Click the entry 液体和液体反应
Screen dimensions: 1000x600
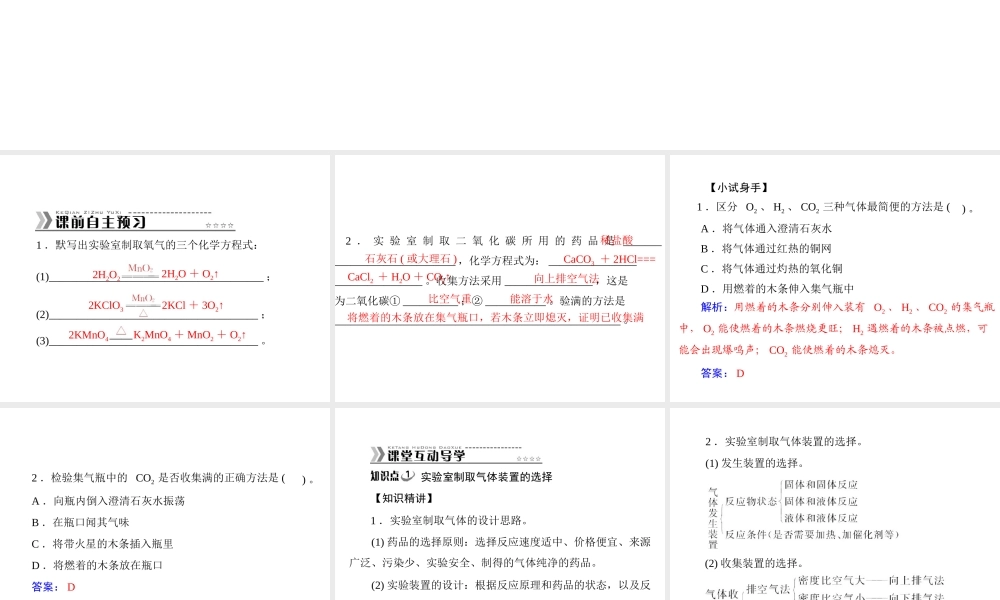821,518
